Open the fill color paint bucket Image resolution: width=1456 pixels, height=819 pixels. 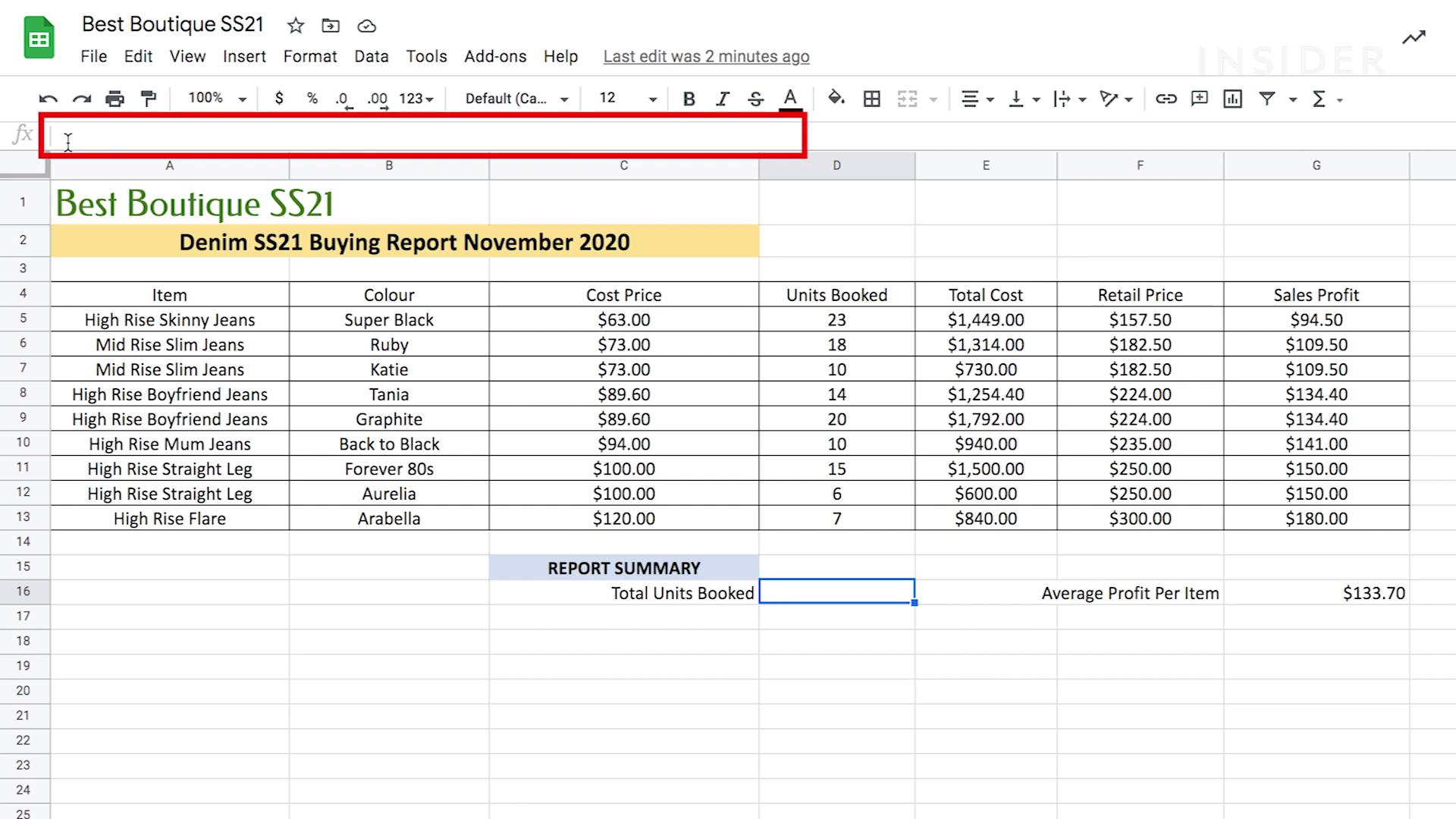point(836,99)
